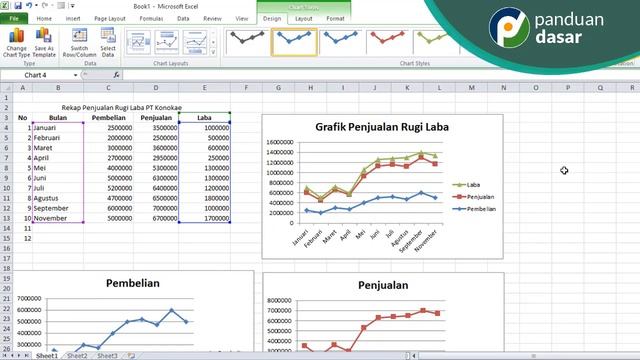Screen dimensions: 640x360
Task: Apply the highlighted blue chart style
Action: pyautogui.click(x=294, y=42)
